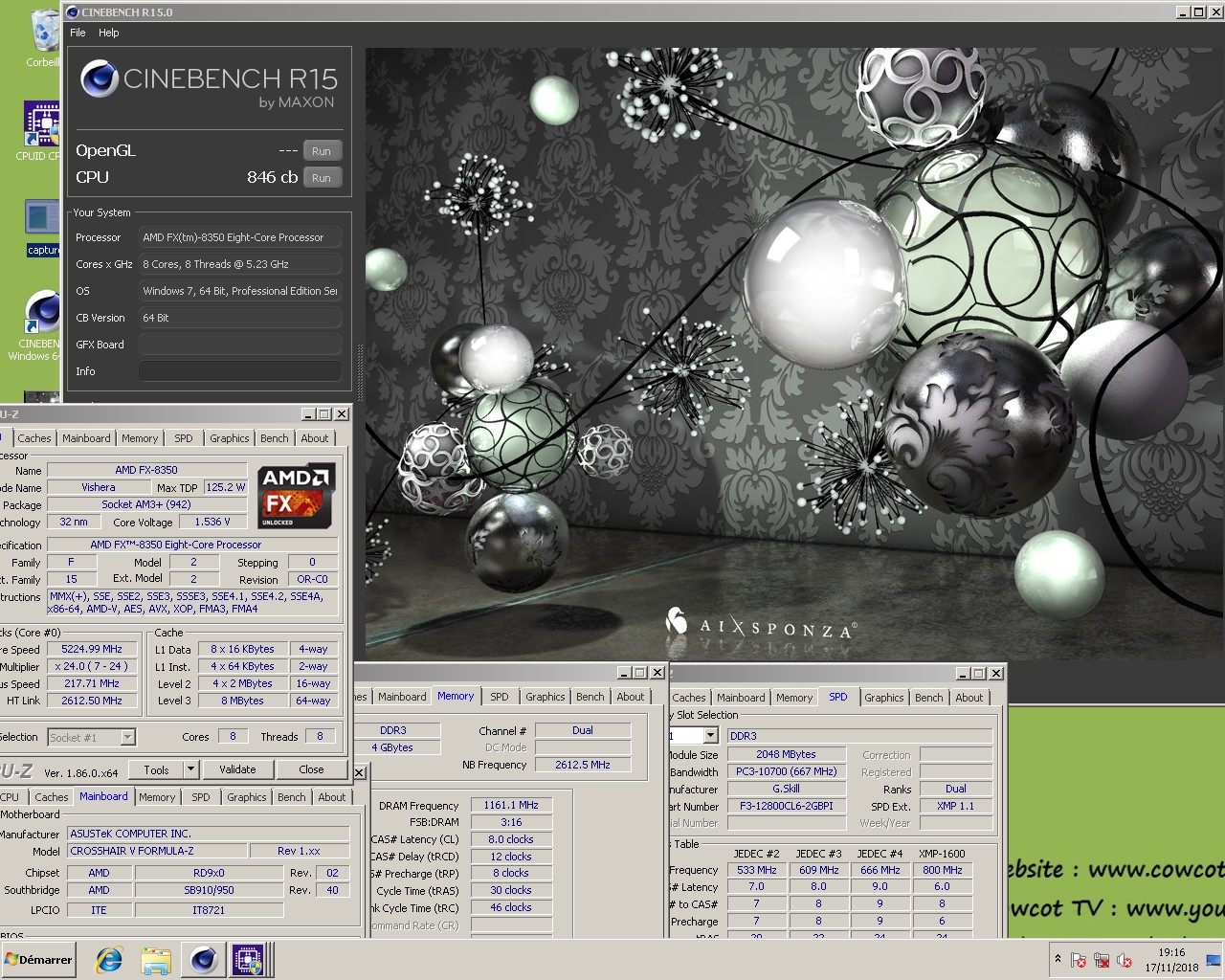Click the Validate button in CPU-Z
The height and width of the screenshot is (980, 1225).
click(237, 769)
